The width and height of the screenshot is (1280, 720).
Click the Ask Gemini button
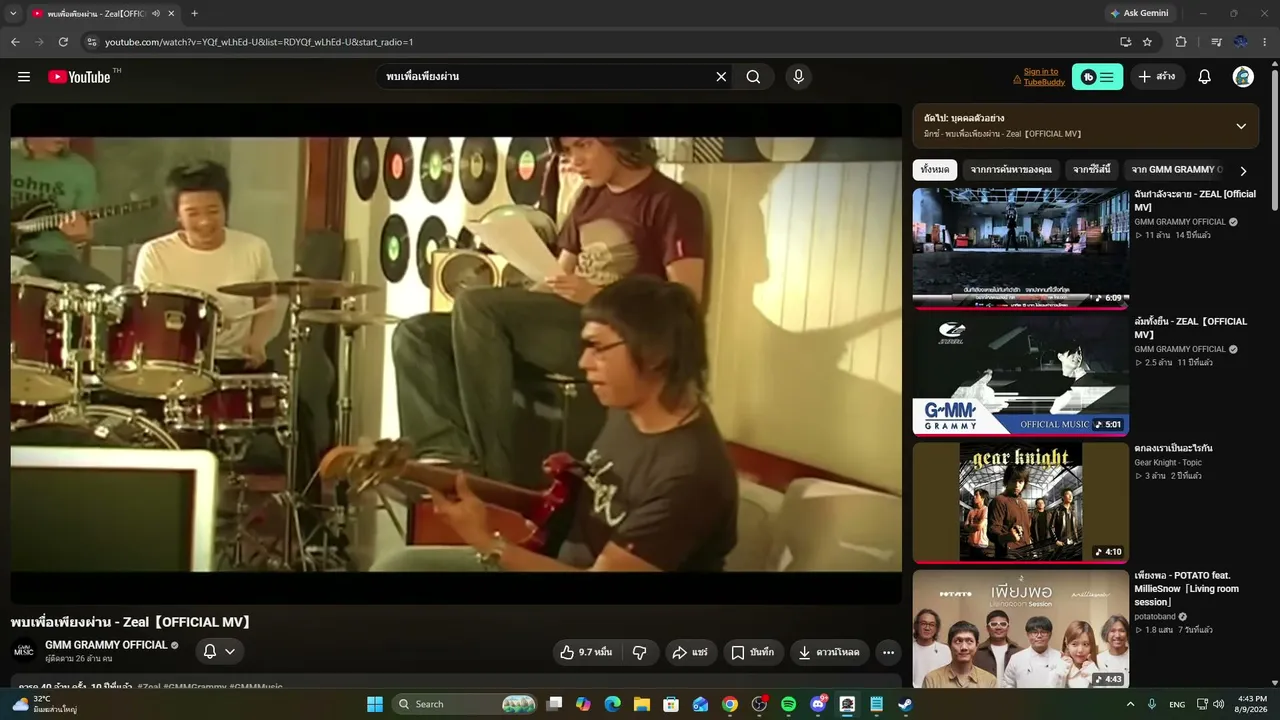[1139, 13]
